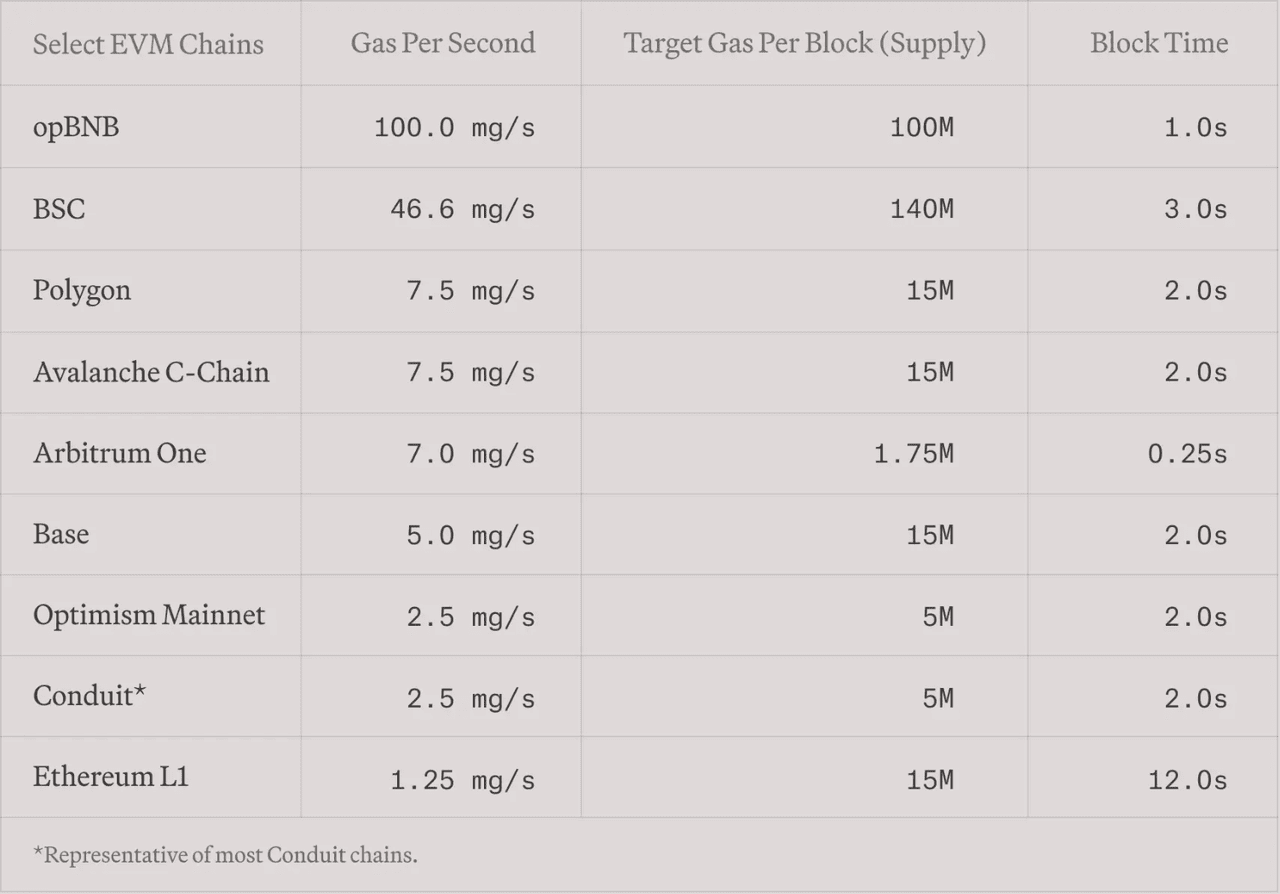Click the 1.25 mg/s gas per second value
Viewport: 1280px width, 894px height.
point(462,780)
